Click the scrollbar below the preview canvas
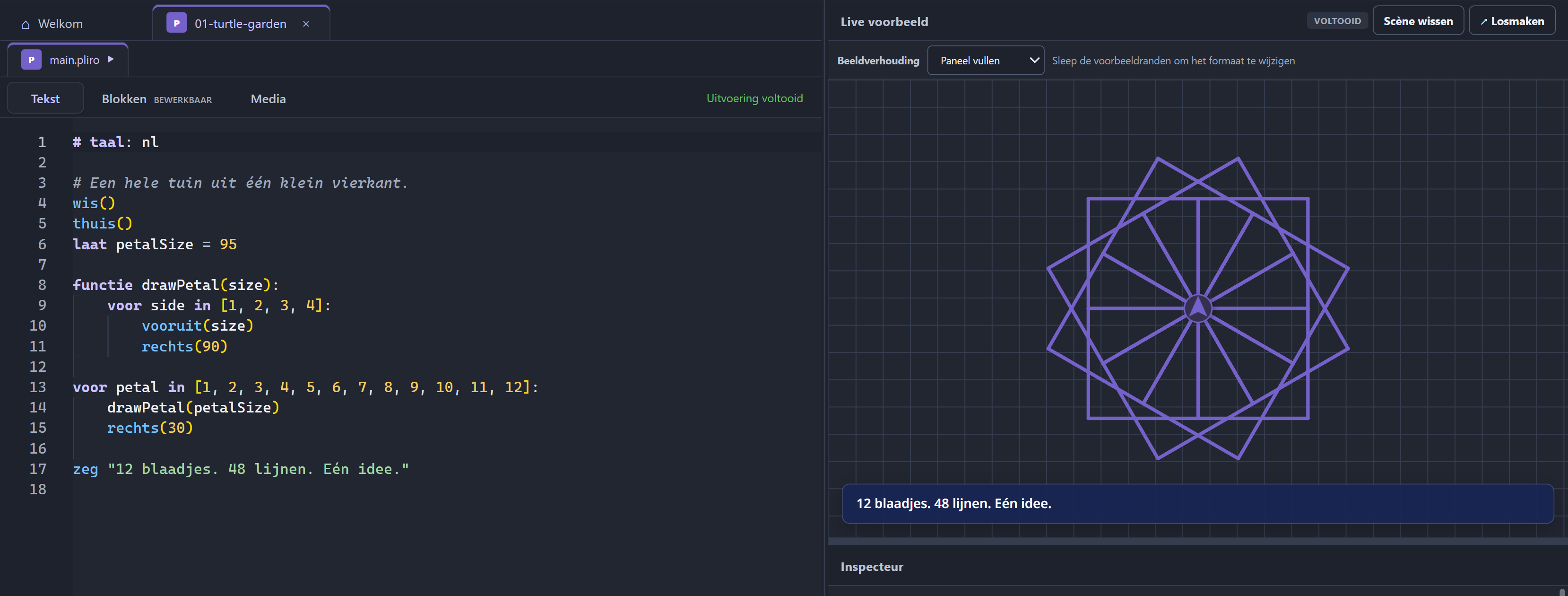Screen dimensions: 1568x596 click(x=1197, y=541)
